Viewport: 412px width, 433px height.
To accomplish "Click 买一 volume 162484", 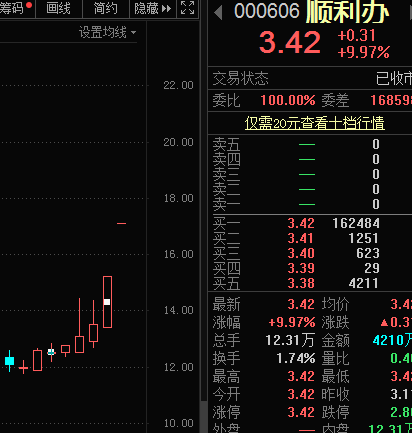I will [x=356, y=223].
